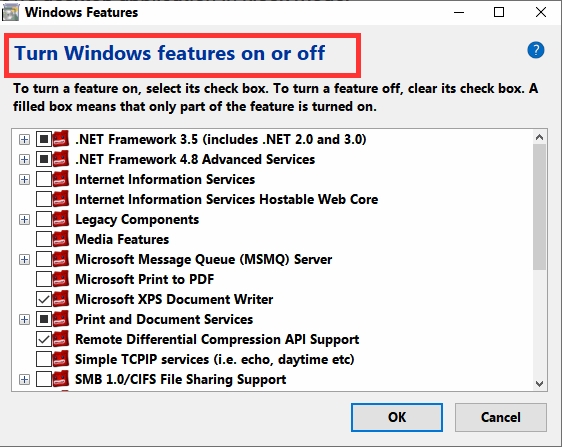
Task: Click the scrollbar down arrow
Action: tap(539, 384)
